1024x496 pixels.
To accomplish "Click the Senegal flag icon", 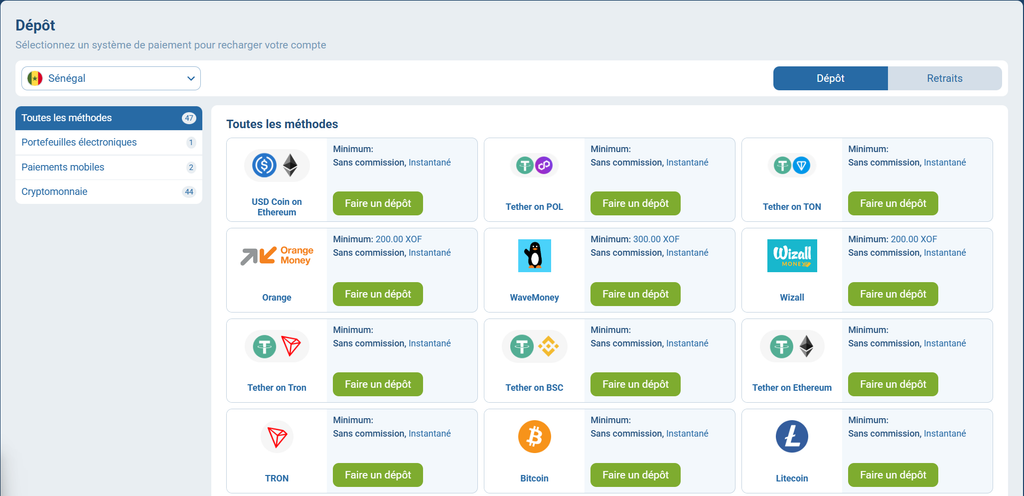I will pyautogui.click(x=35, y=78).
